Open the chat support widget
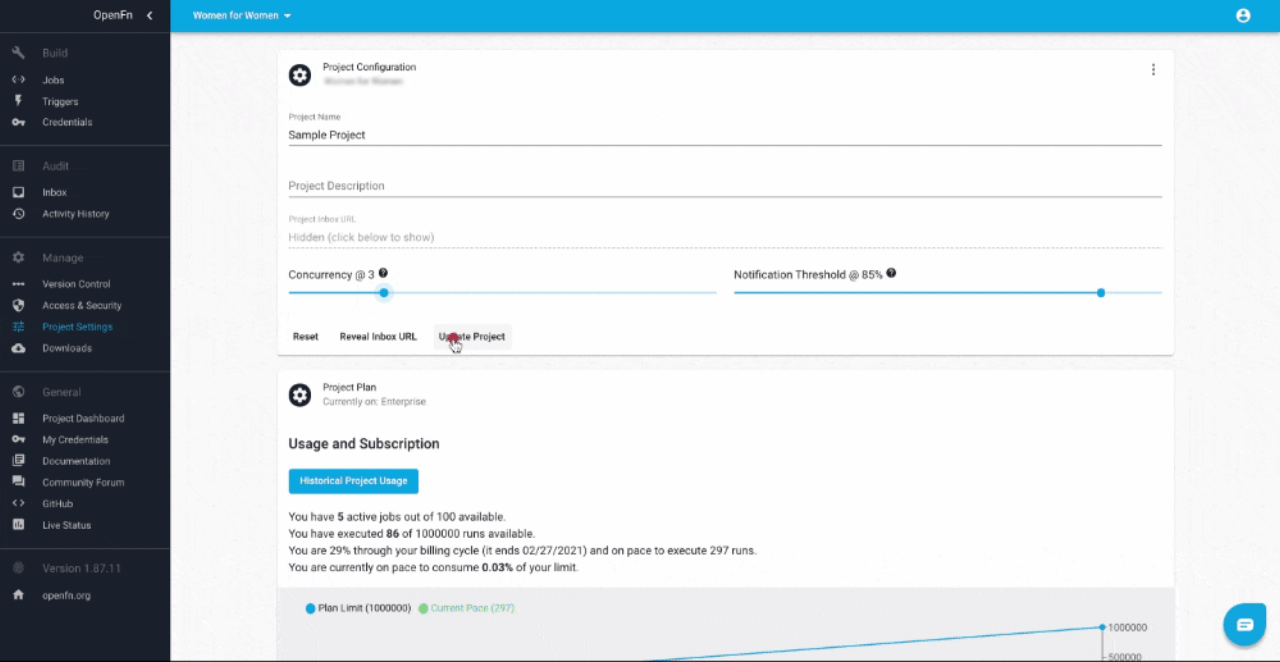The image size is (1280, 662). pyautogui.click(x=1245, y=625)
